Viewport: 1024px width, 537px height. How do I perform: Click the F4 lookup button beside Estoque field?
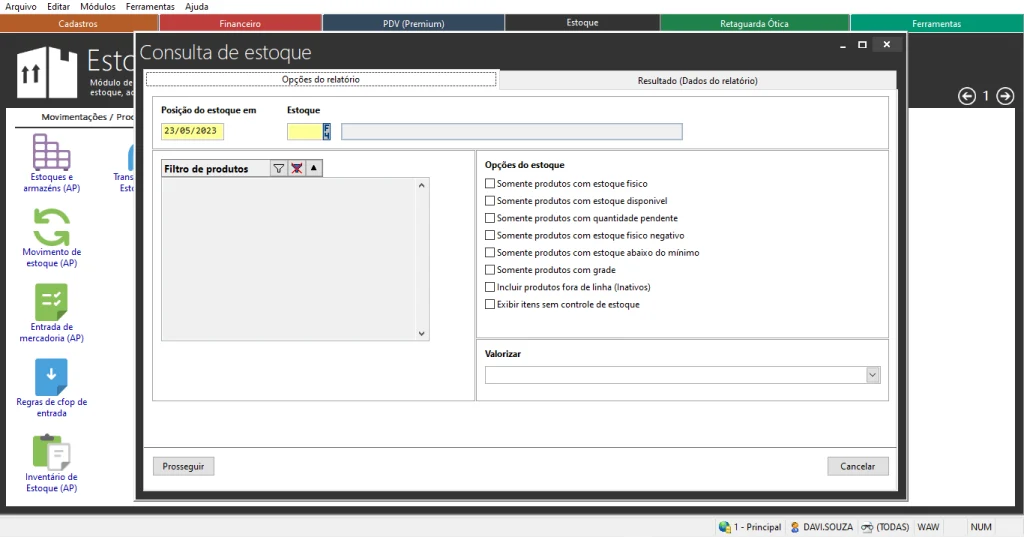point(327,131)
